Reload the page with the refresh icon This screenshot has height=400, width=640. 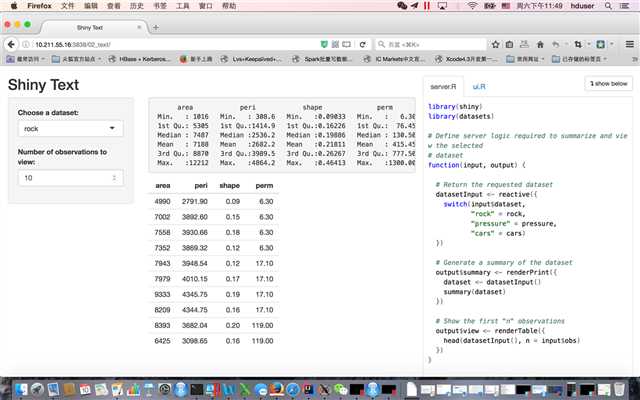point(362,44)
